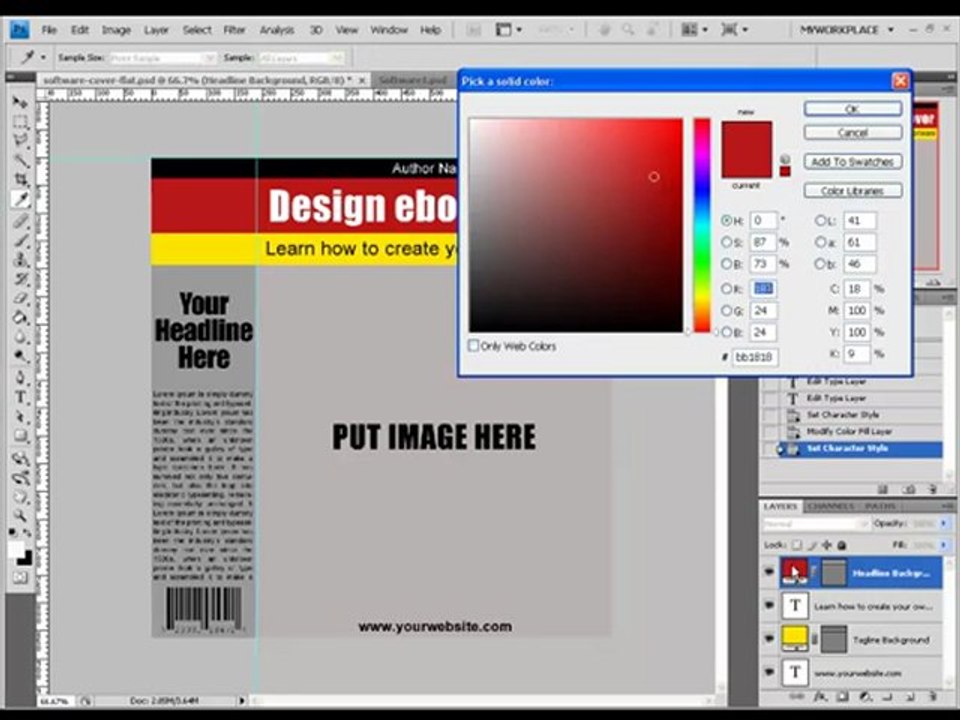Switch to the PATHS tab

880,506
